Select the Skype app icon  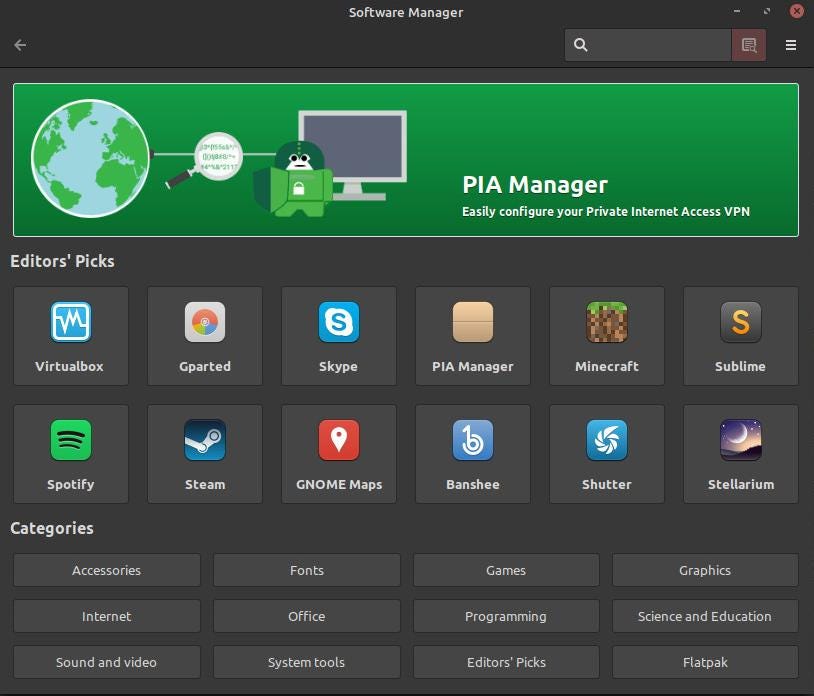point(338,322)
